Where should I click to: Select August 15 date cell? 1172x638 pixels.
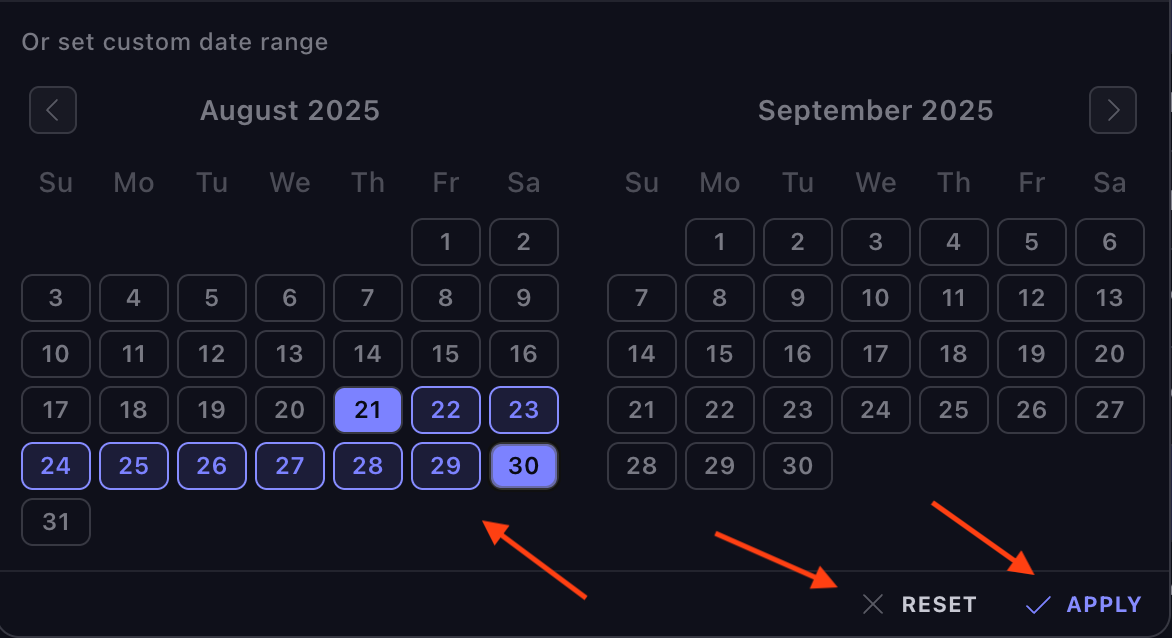point(446,354)
